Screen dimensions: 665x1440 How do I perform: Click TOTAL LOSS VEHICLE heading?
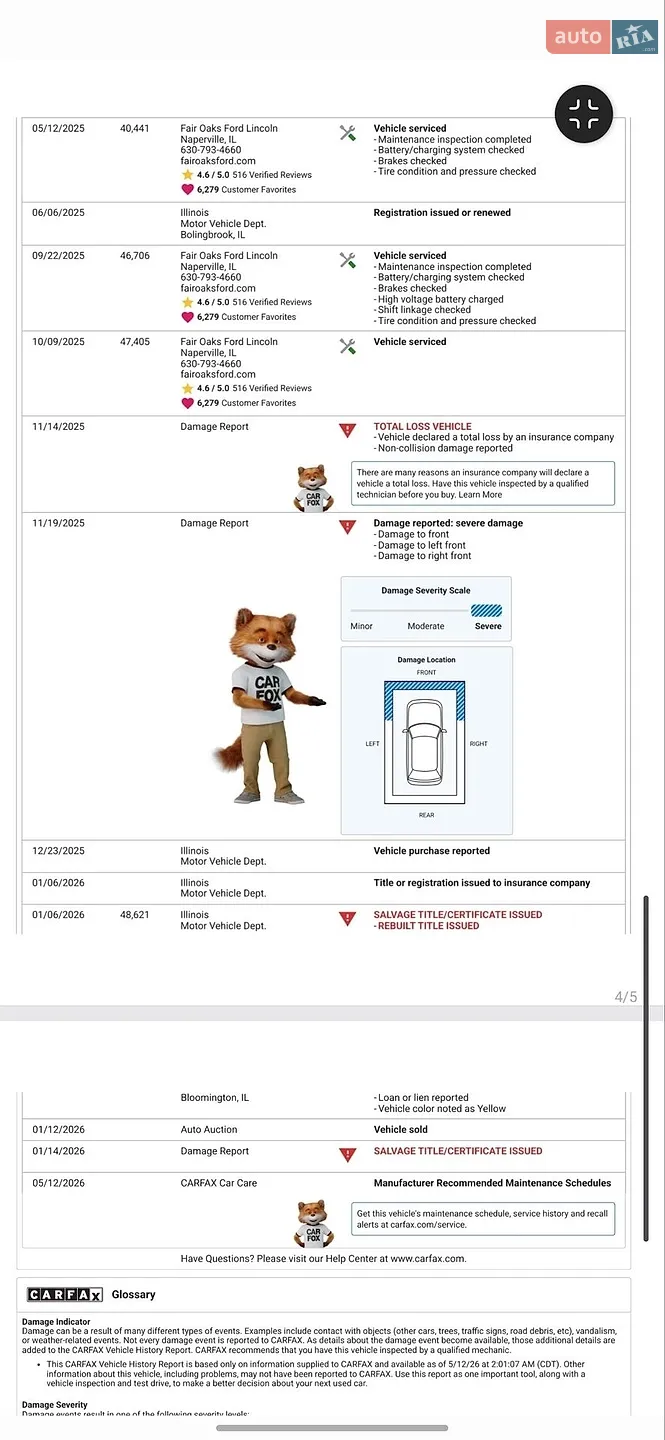coord(422,426)
